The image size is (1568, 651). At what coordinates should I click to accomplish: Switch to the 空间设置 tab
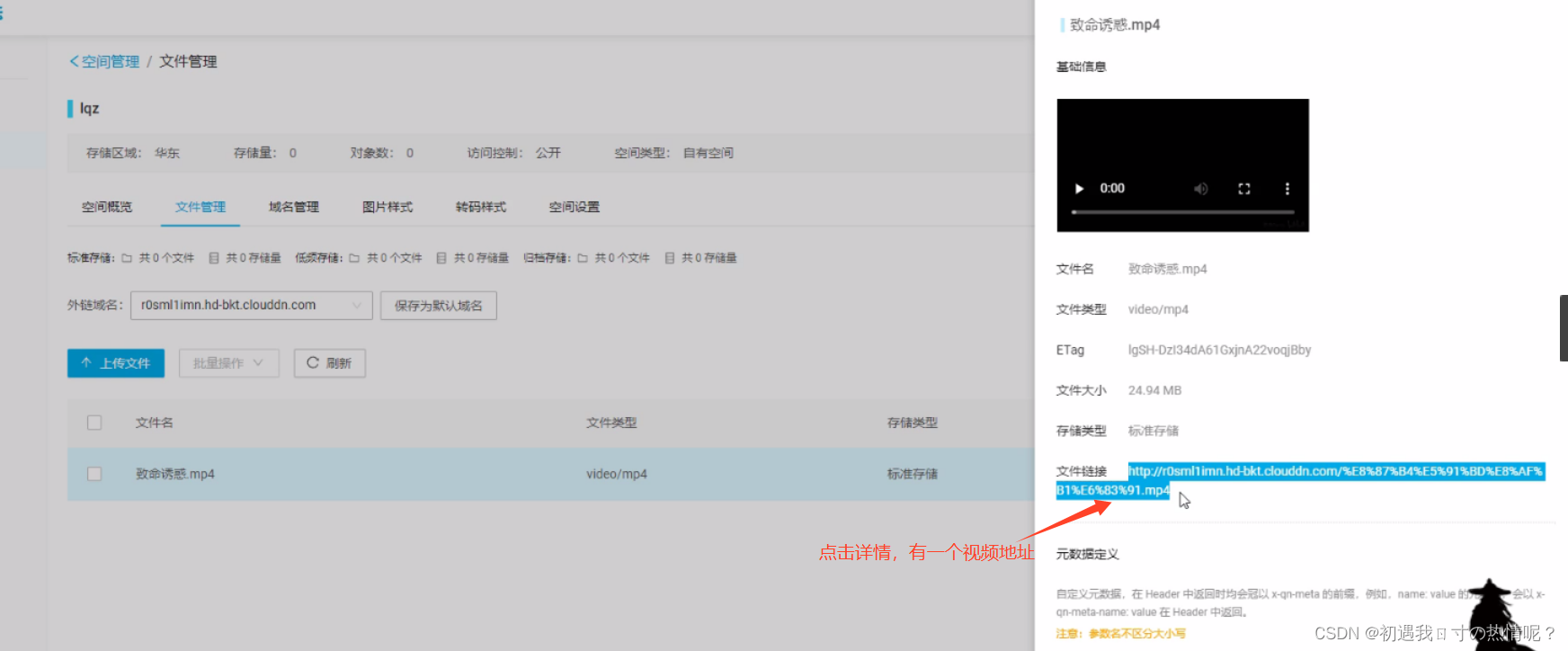575,207
